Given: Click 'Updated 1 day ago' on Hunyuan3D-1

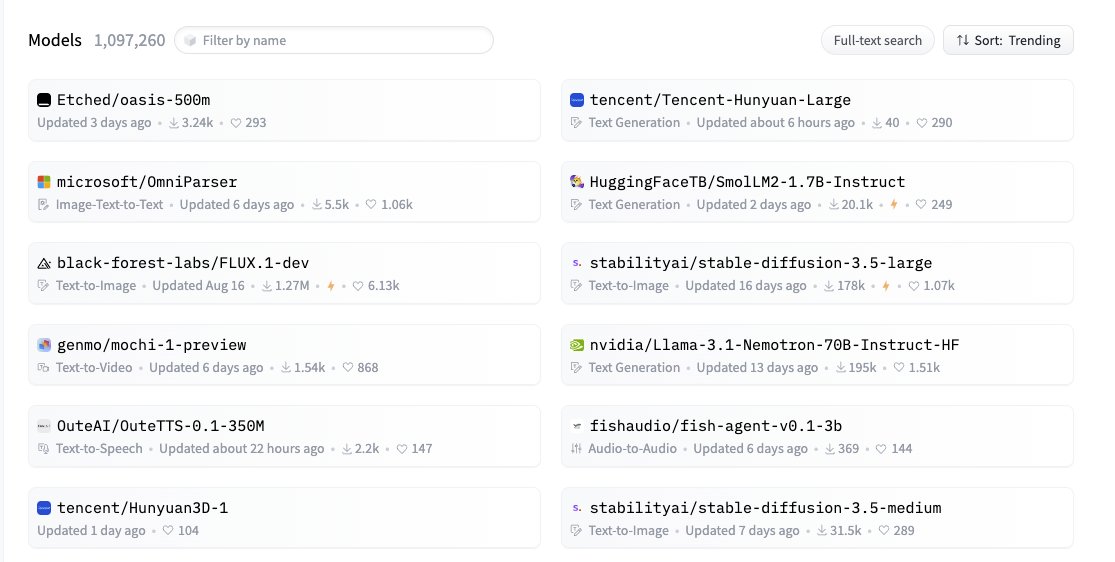Looking at the screenshot, I should 91,531.
